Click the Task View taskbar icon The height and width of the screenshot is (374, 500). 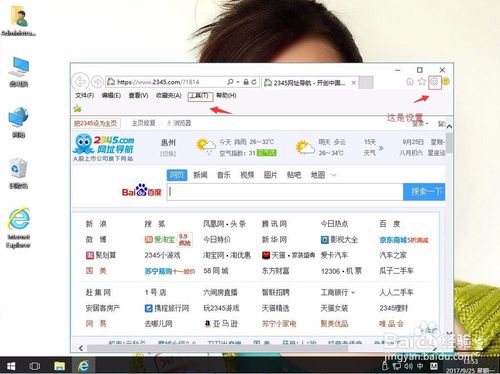34,366
